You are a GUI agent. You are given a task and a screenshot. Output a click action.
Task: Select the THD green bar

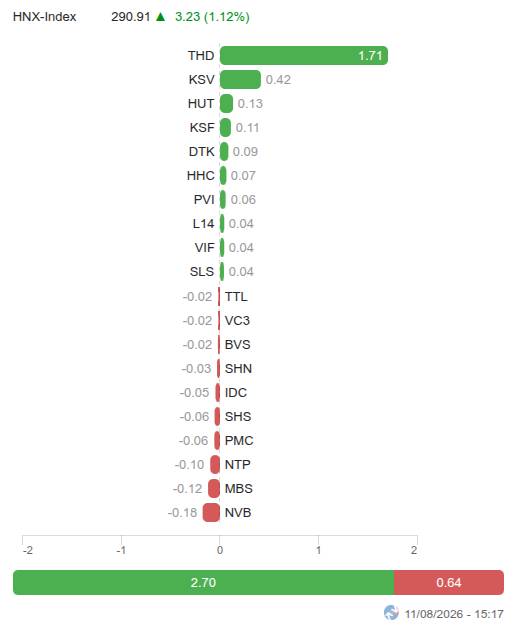click(x=304, y=55)
